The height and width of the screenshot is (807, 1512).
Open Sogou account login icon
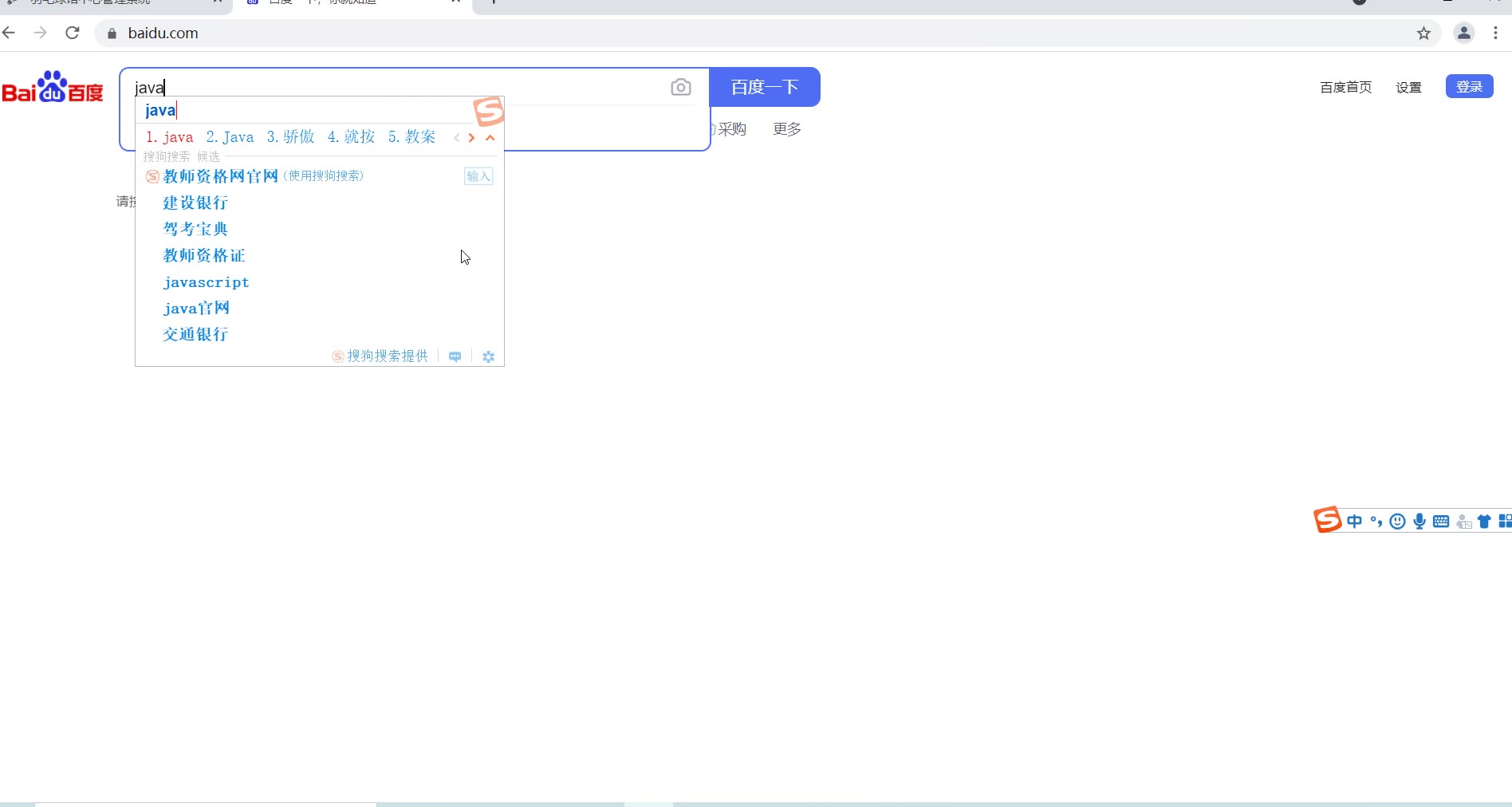1463,522
